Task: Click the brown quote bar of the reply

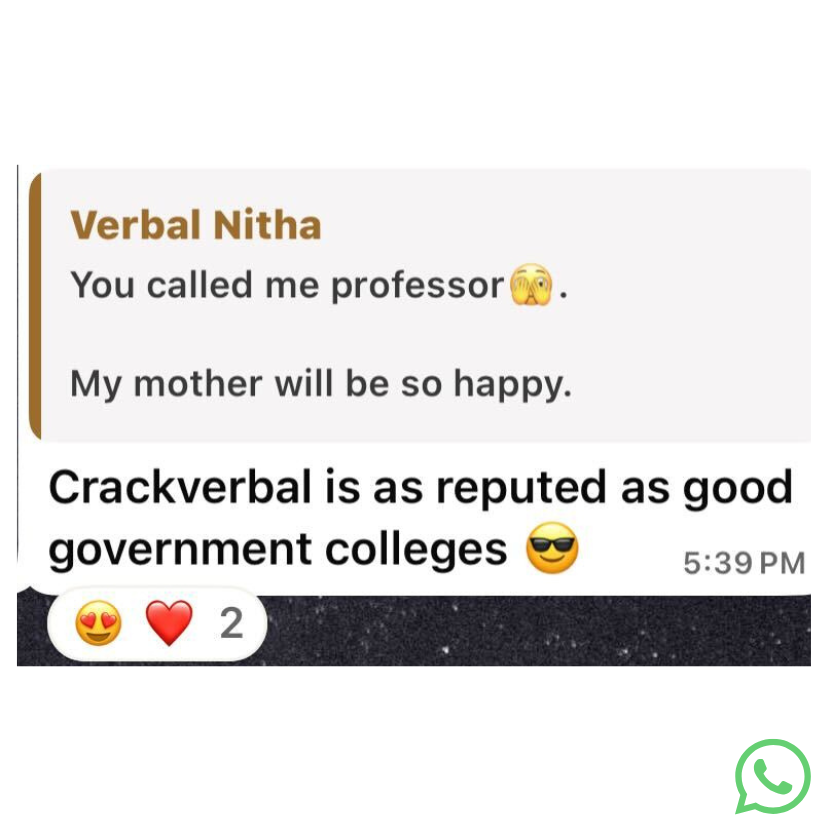Action: pos(35,305)
